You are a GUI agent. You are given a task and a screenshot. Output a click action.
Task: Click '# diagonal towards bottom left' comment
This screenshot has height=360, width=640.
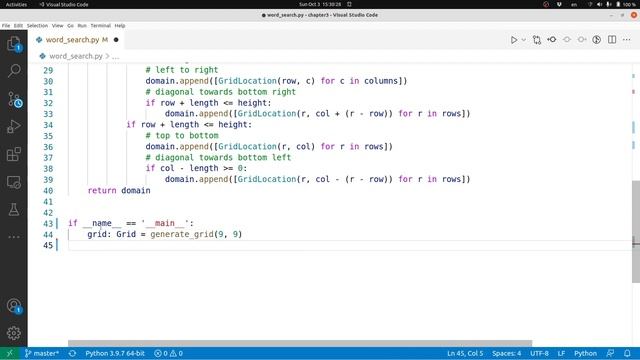(x=218, y=158)
